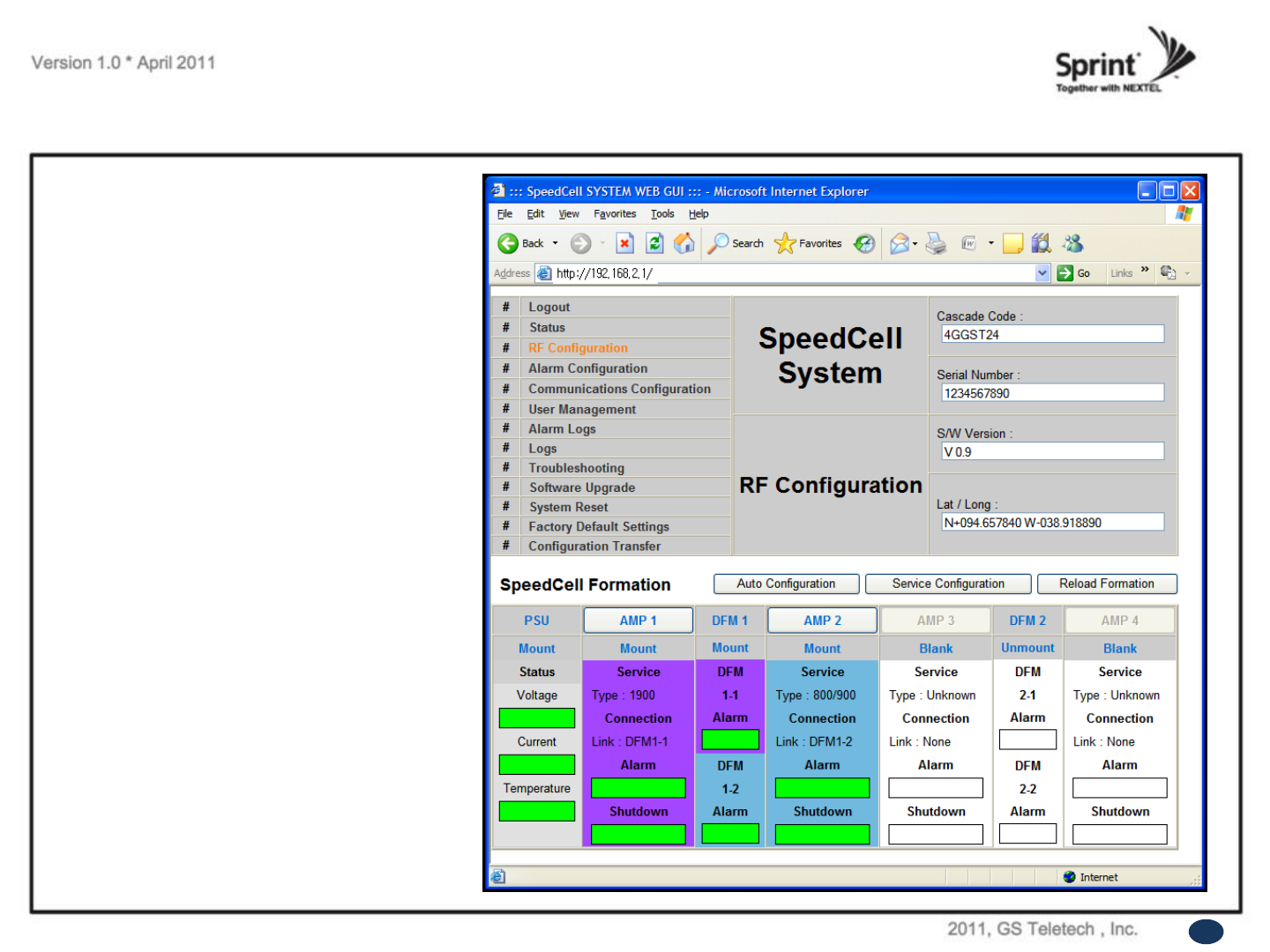Click the Auto Configuration button
This screenshot has width=1270, height=952.
click(786, 584)
